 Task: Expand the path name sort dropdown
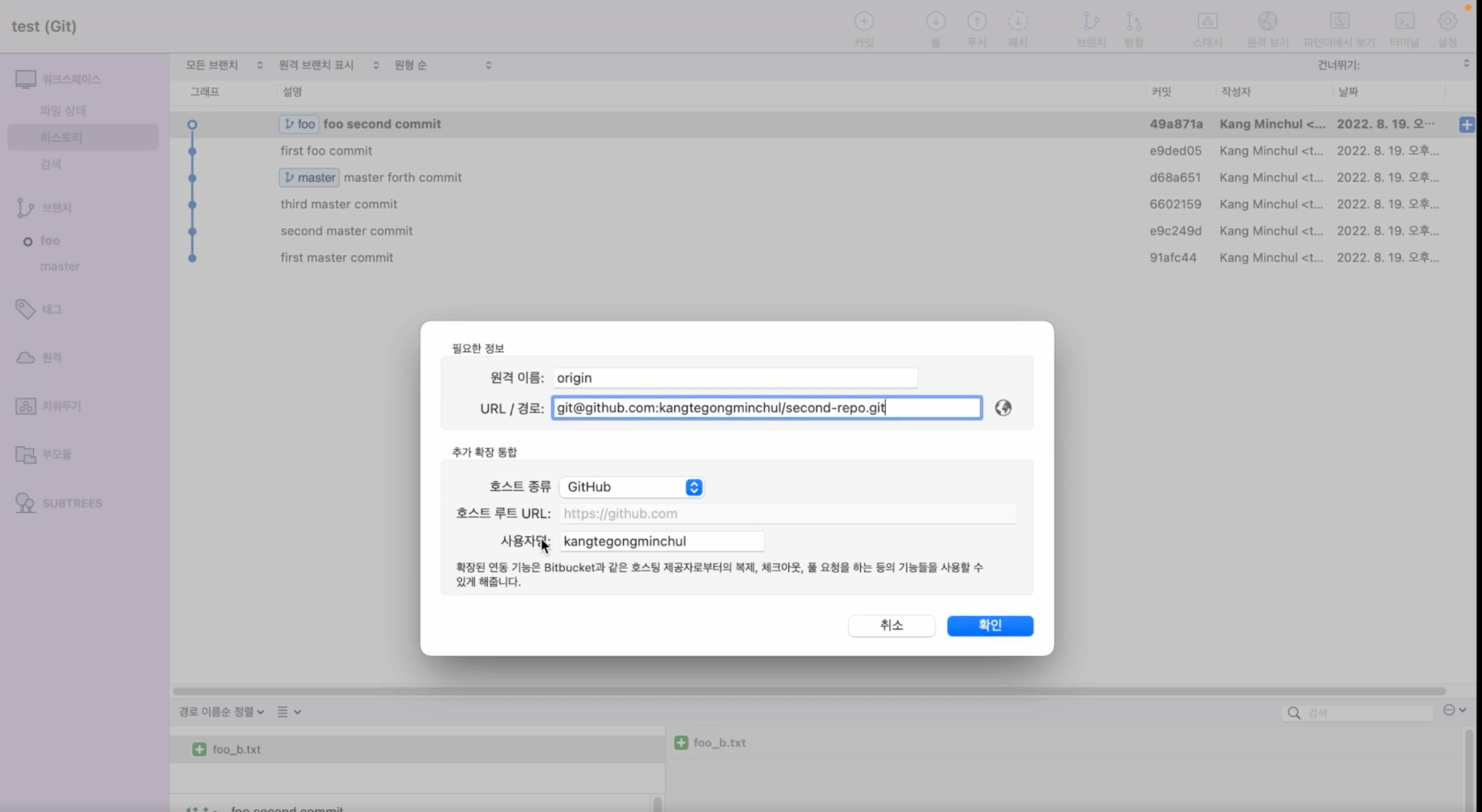coord(221,711)
